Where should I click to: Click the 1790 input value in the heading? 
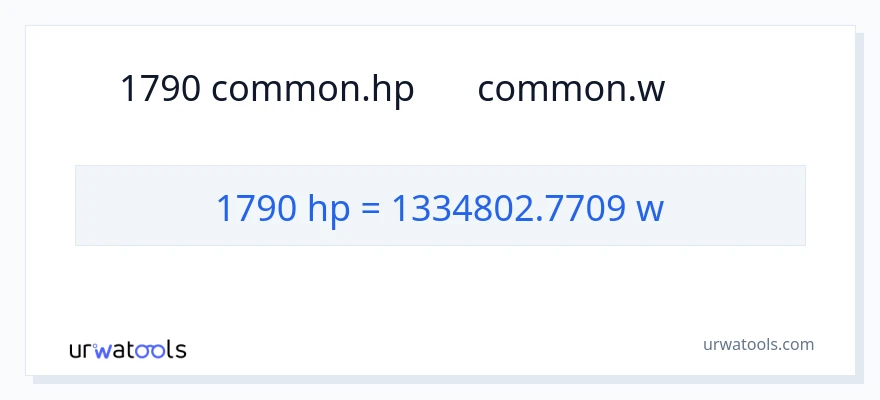point(162,89)
